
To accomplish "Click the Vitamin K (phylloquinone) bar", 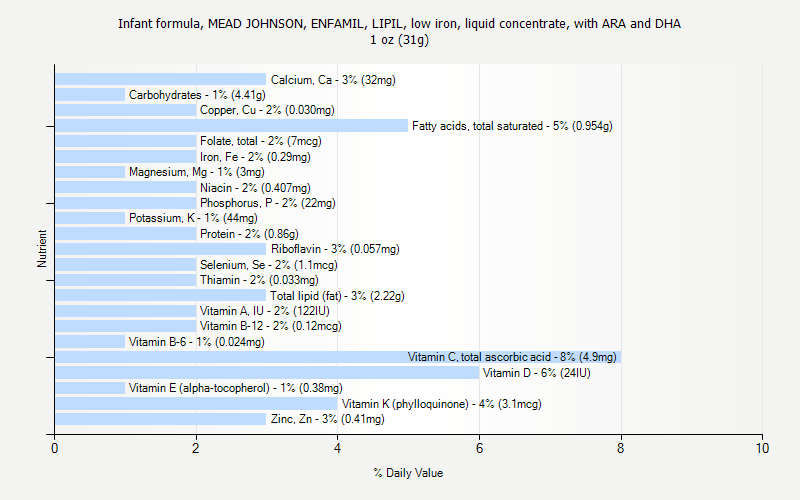I will 196,404.
